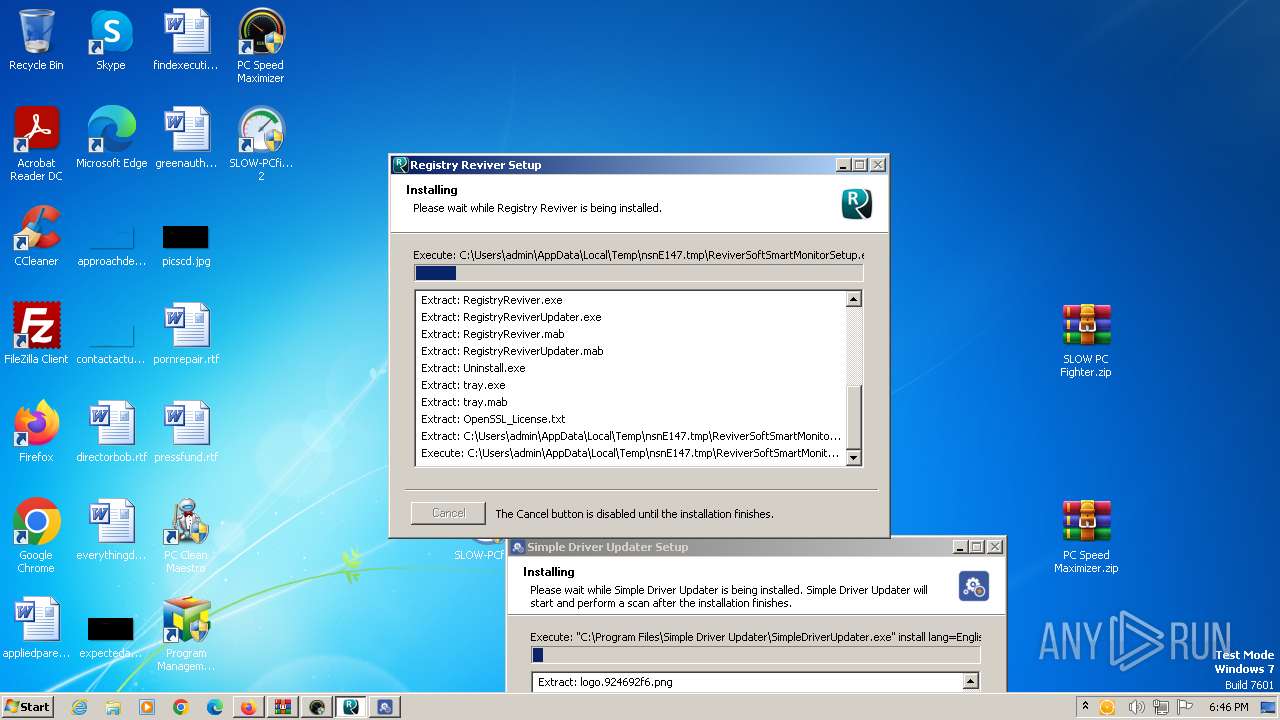Launch PC Speed Maximizer desktop shortcut
The image size is (1280, 720).
click(260, 46)
